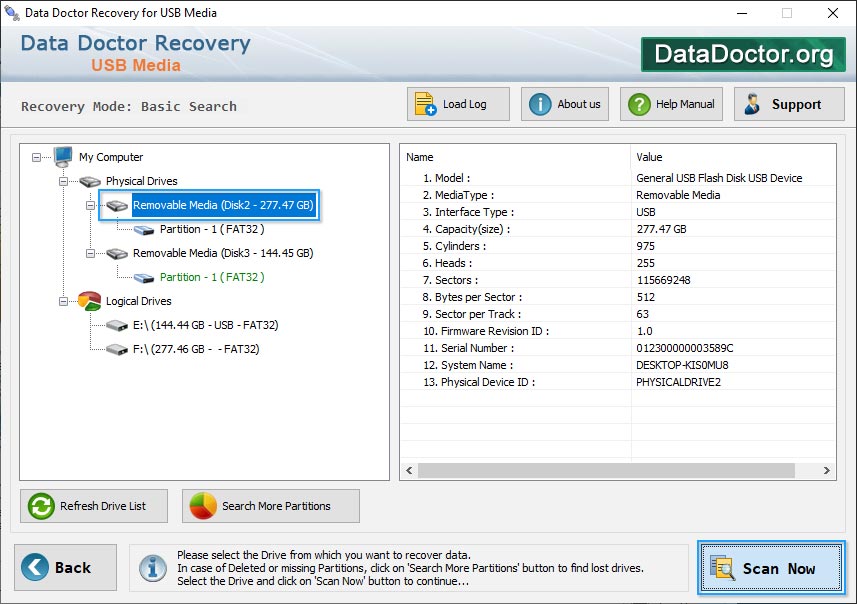Click the Logical Drives pie chart icon

tap(90, 301)
